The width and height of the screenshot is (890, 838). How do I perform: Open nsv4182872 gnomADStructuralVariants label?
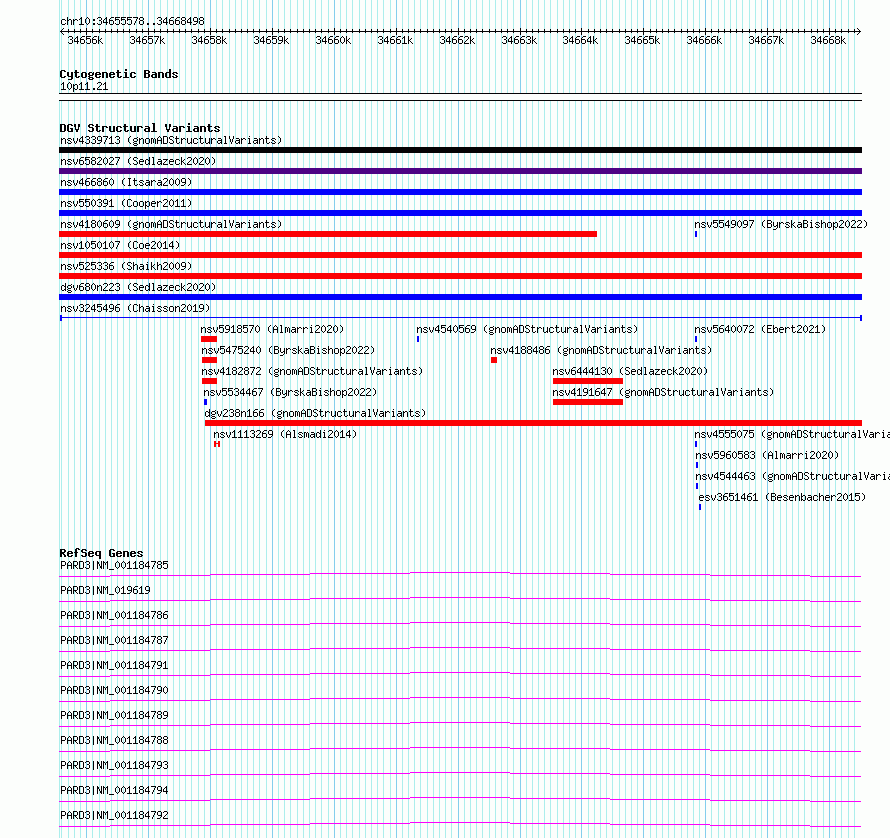click(x=312, y=371)
